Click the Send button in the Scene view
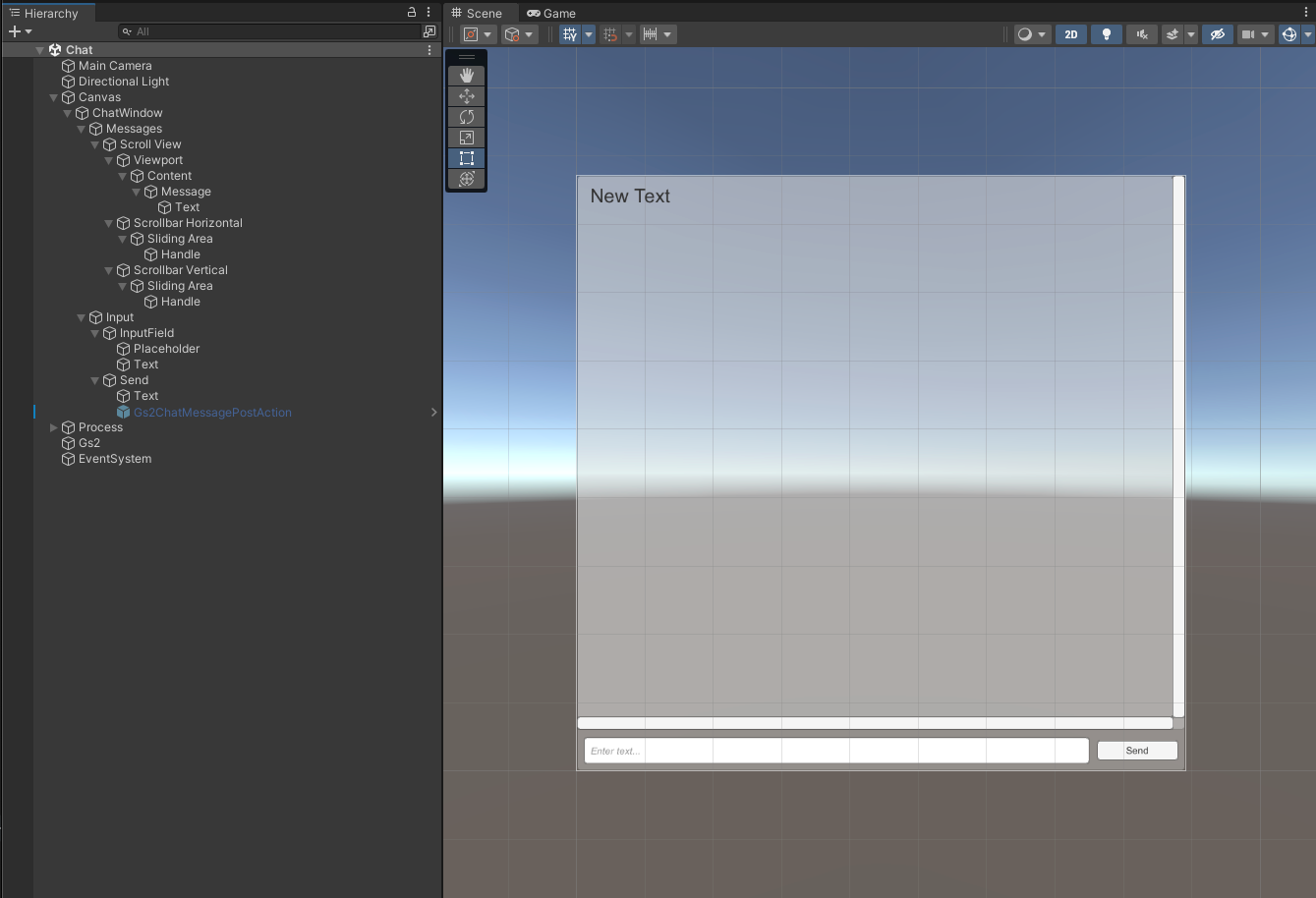This screenshot has height=898, width=1316. pyautogui.click(x=1137, y=751)
